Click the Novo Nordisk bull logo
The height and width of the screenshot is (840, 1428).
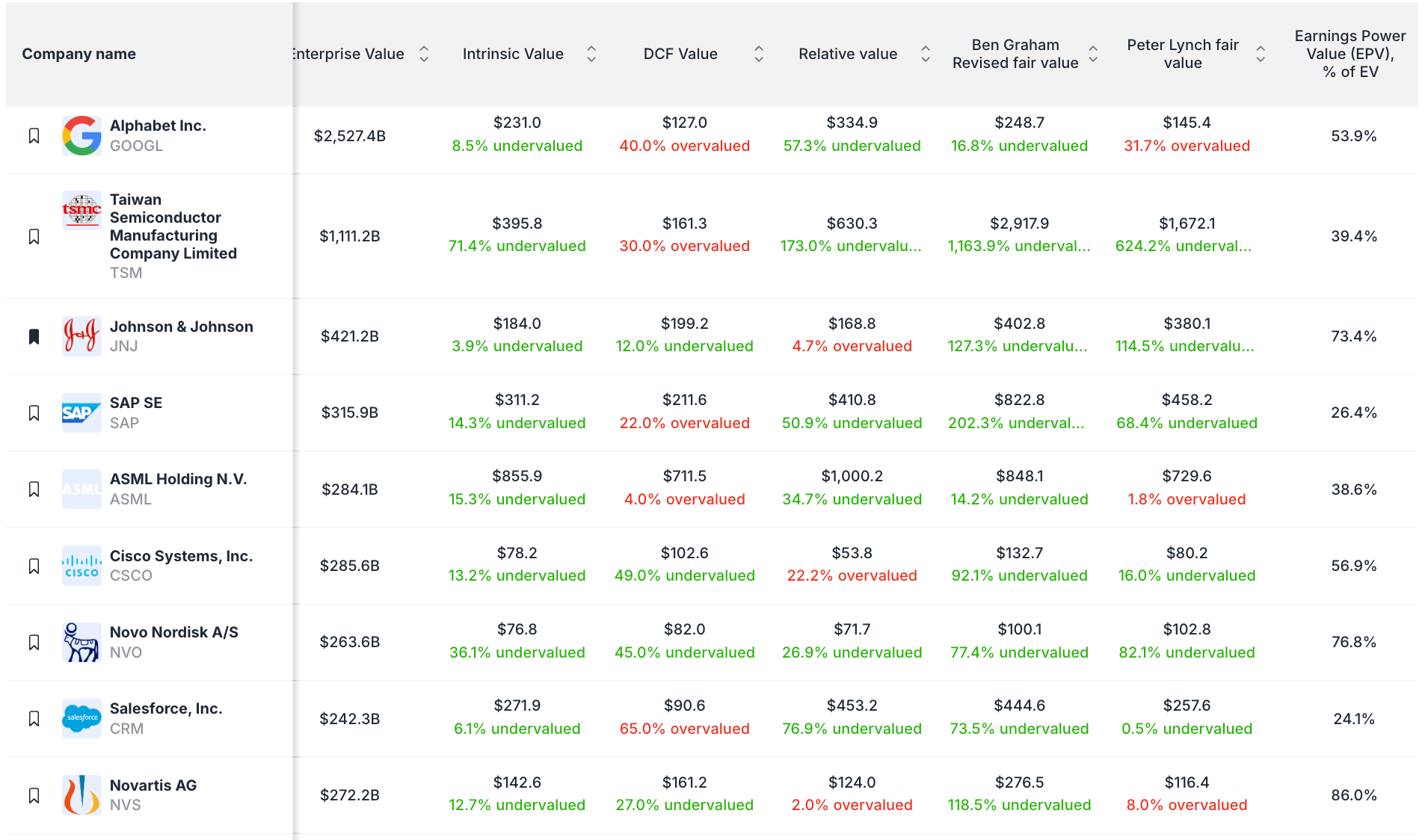pyautogui.click(x=81, y=642)
